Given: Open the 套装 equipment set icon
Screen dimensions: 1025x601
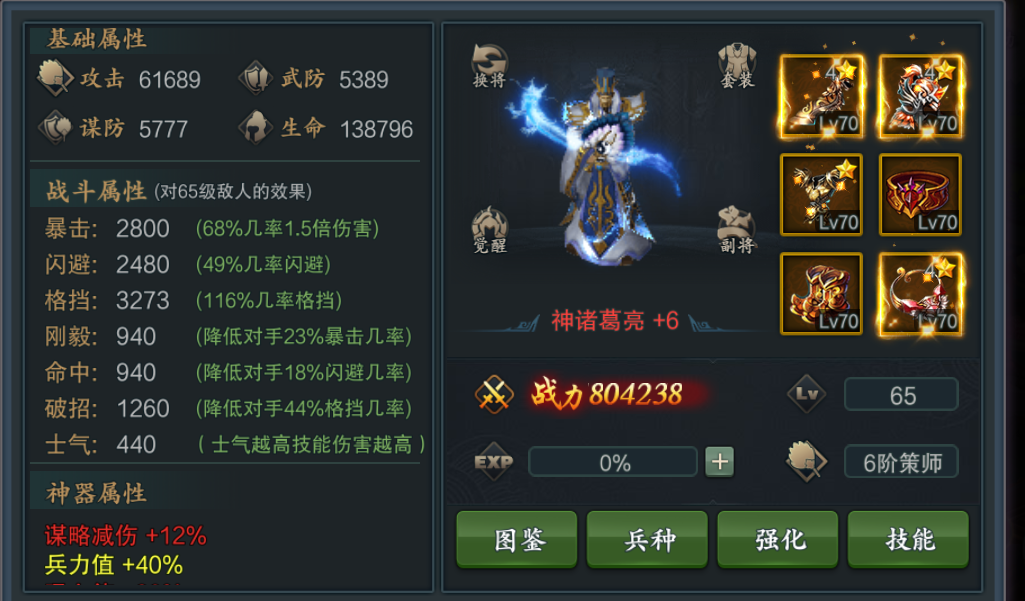Looking at the screenshot, I should coord(737,66).
